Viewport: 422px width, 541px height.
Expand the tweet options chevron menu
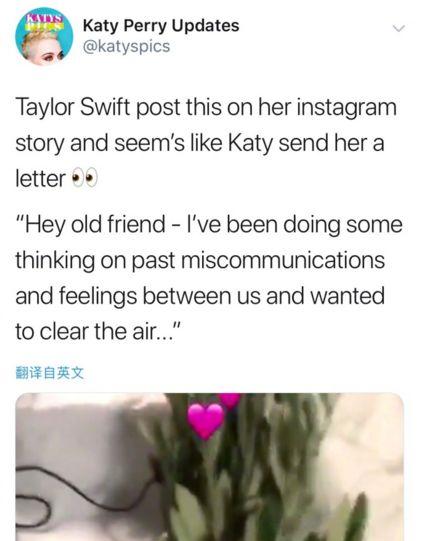[399, 28]
